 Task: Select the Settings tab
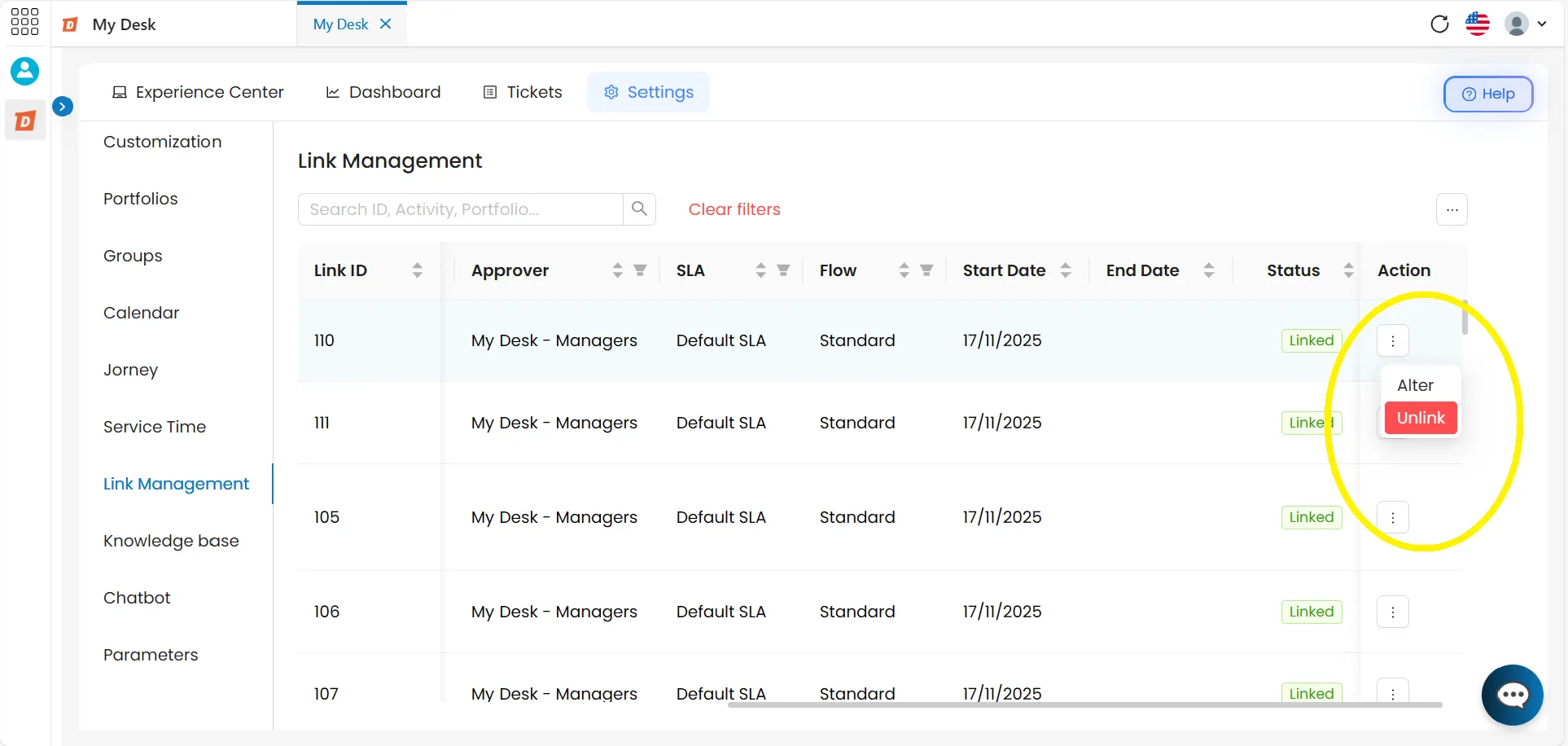point(649,92)
